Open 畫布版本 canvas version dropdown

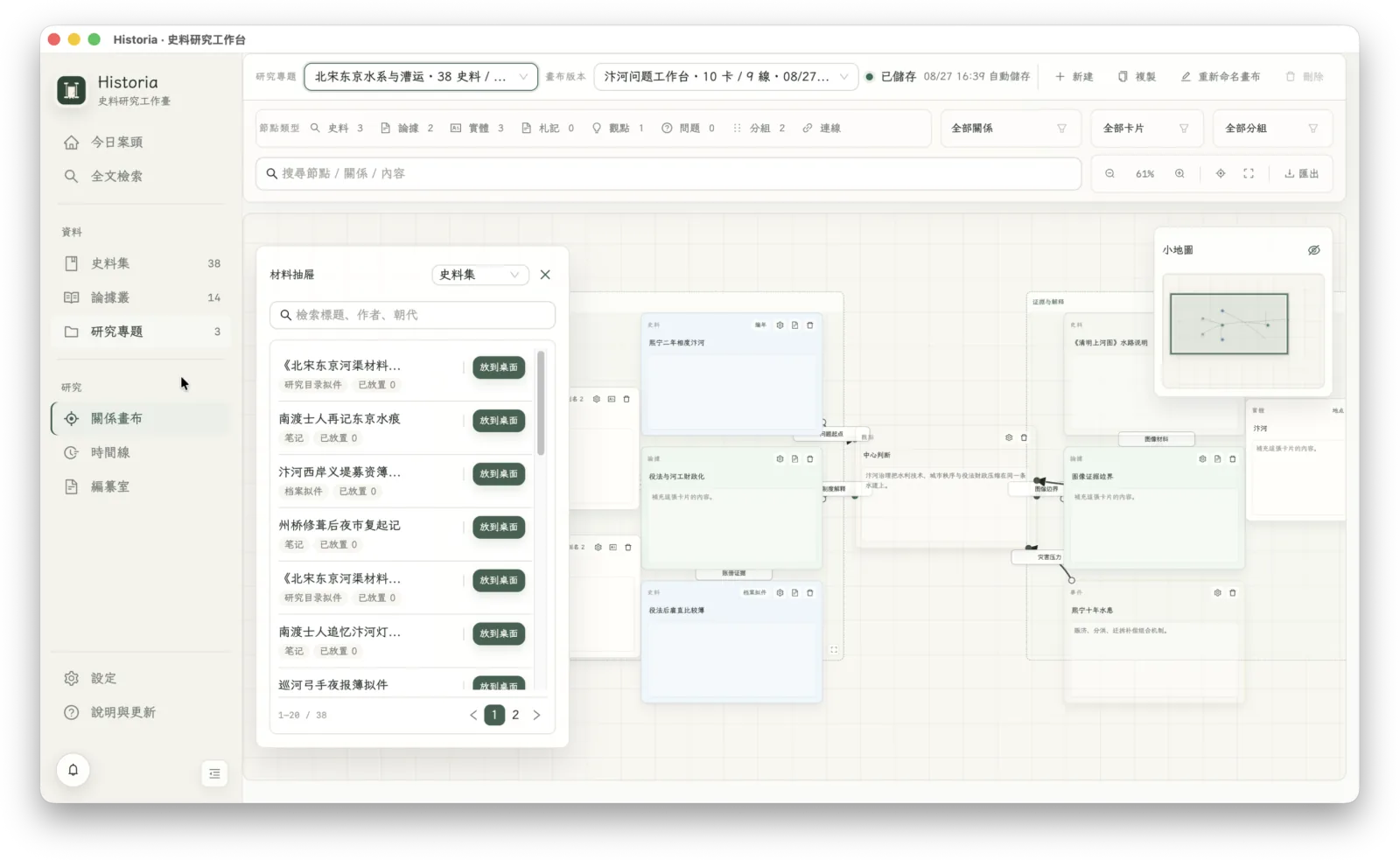(725, 76)
